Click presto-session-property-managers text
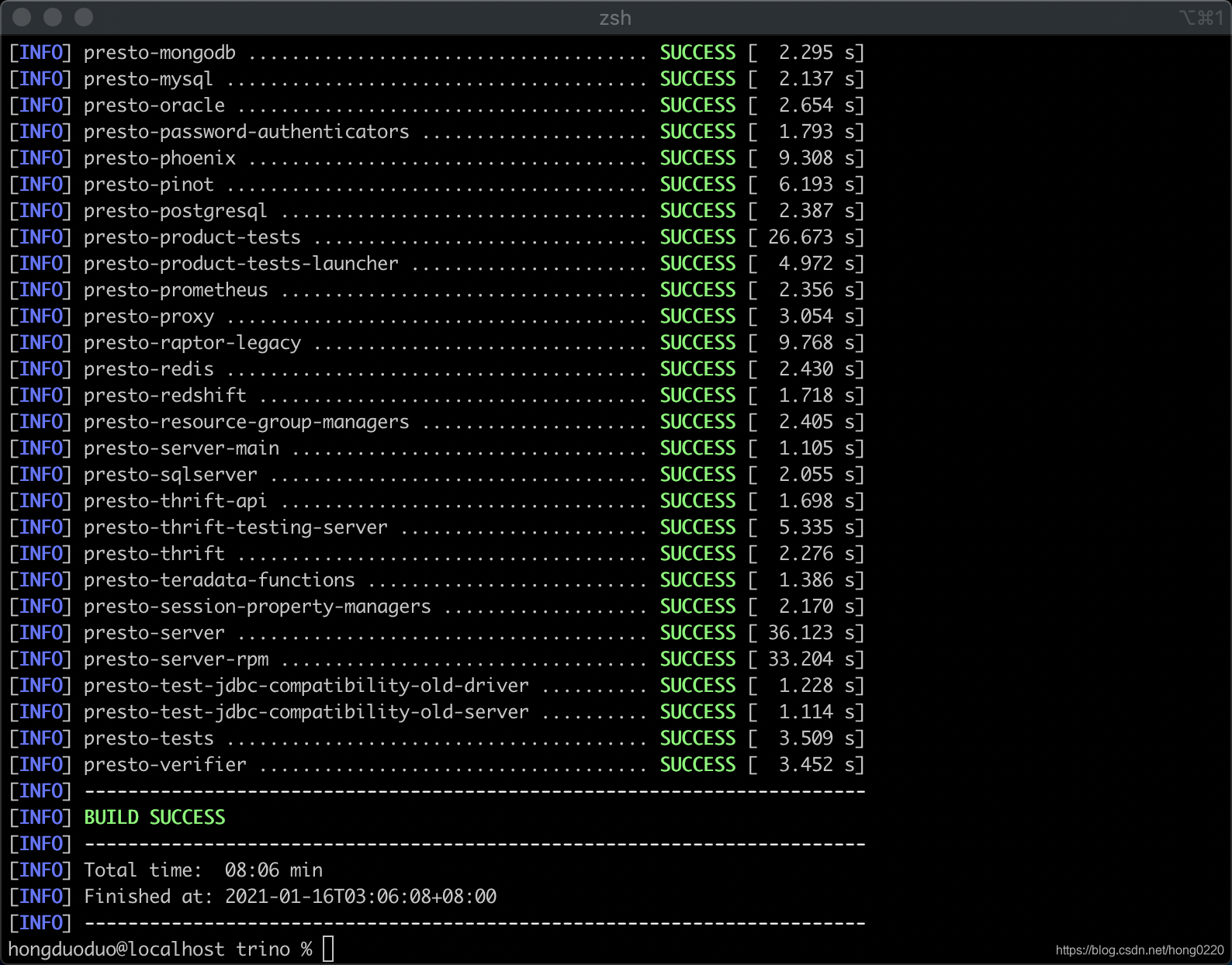The width and height of the screenshot is (1232, 965). pos(258,607)
